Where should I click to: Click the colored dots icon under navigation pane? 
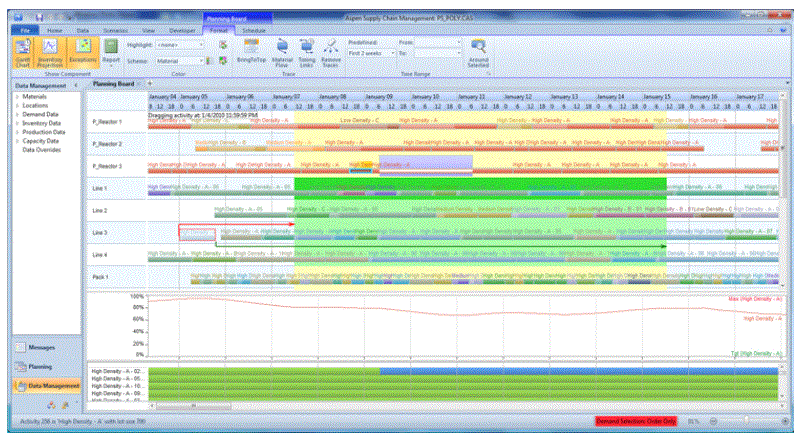point(51,405)
